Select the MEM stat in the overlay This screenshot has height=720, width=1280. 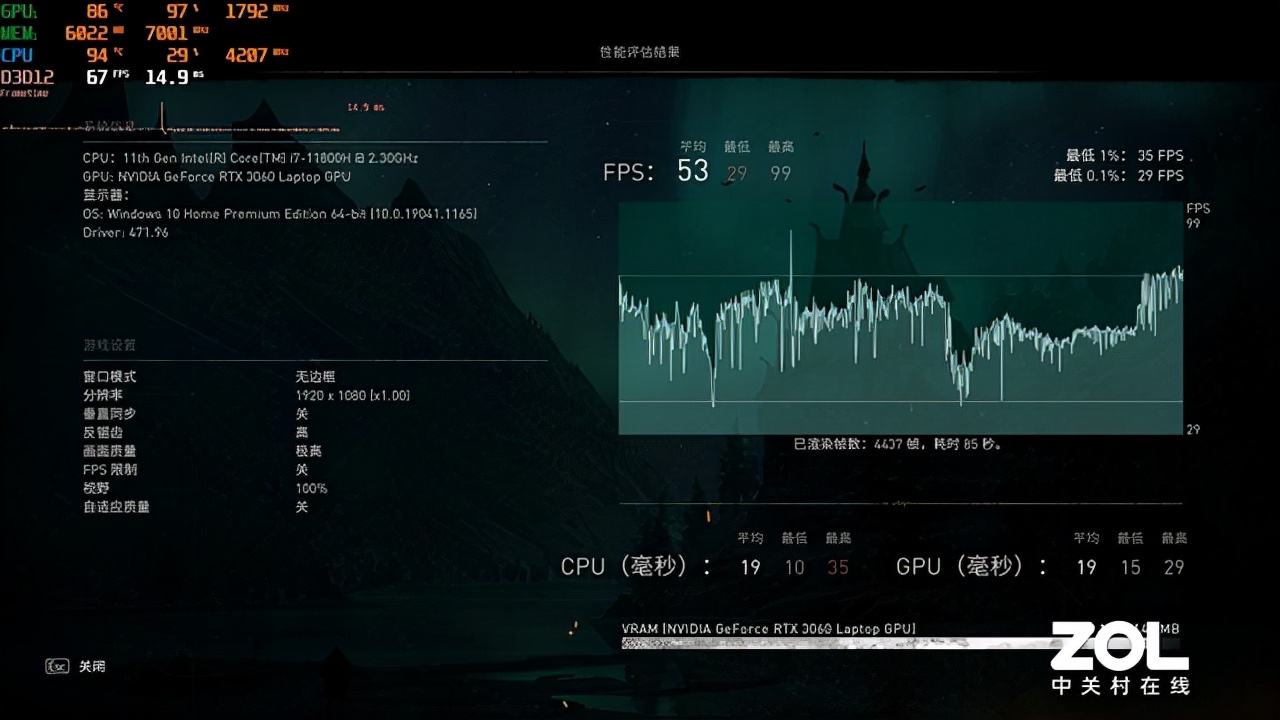[x=20, y=33]
